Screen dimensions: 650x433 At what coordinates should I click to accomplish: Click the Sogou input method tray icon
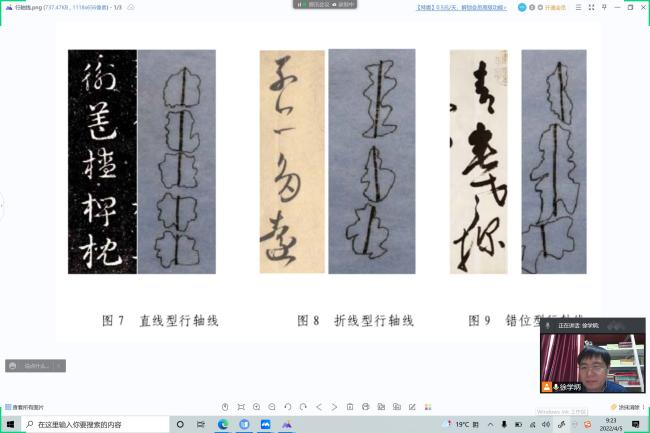(x=587, y=424)
